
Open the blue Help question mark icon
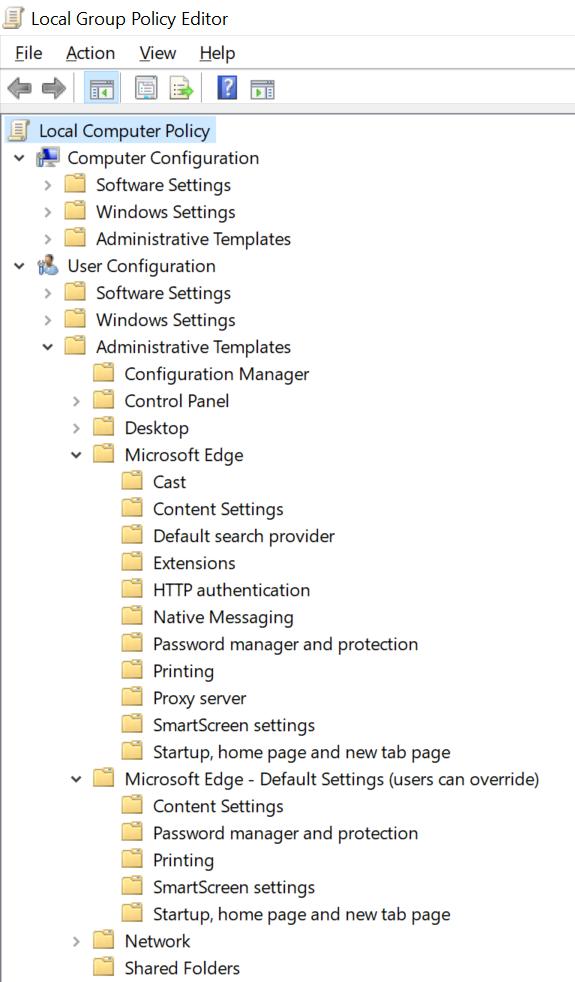(x=227, y=88)
